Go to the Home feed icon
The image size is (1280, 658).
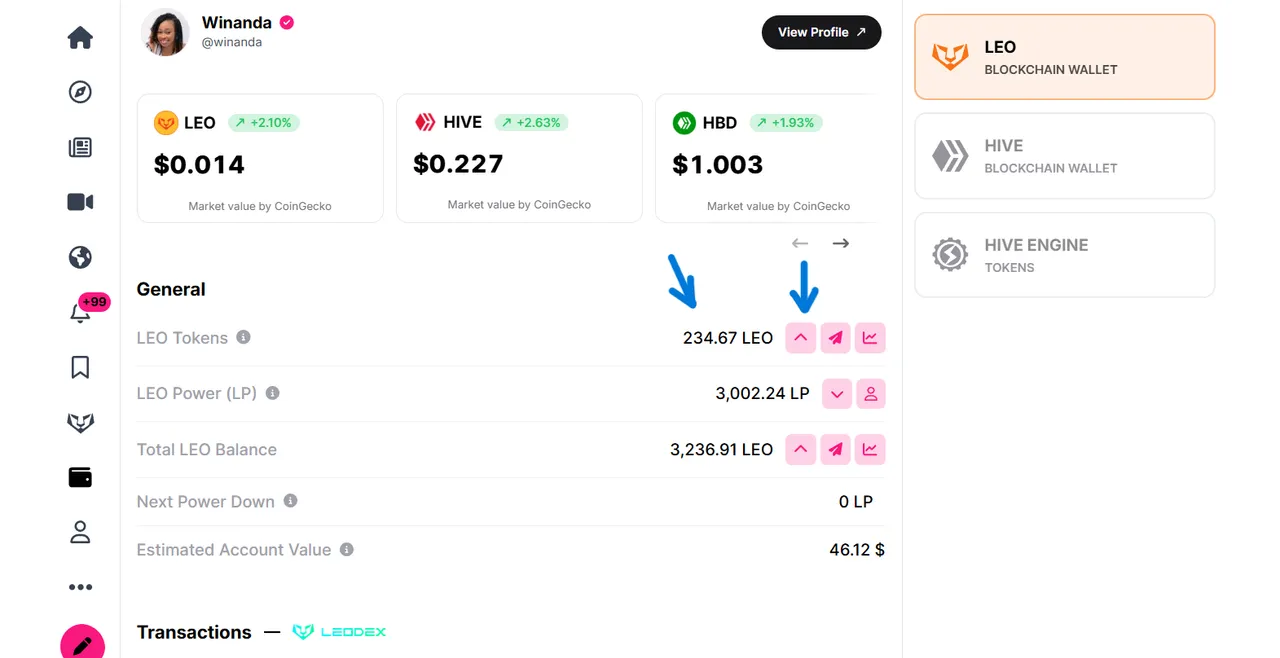click(x=80, y=38)
